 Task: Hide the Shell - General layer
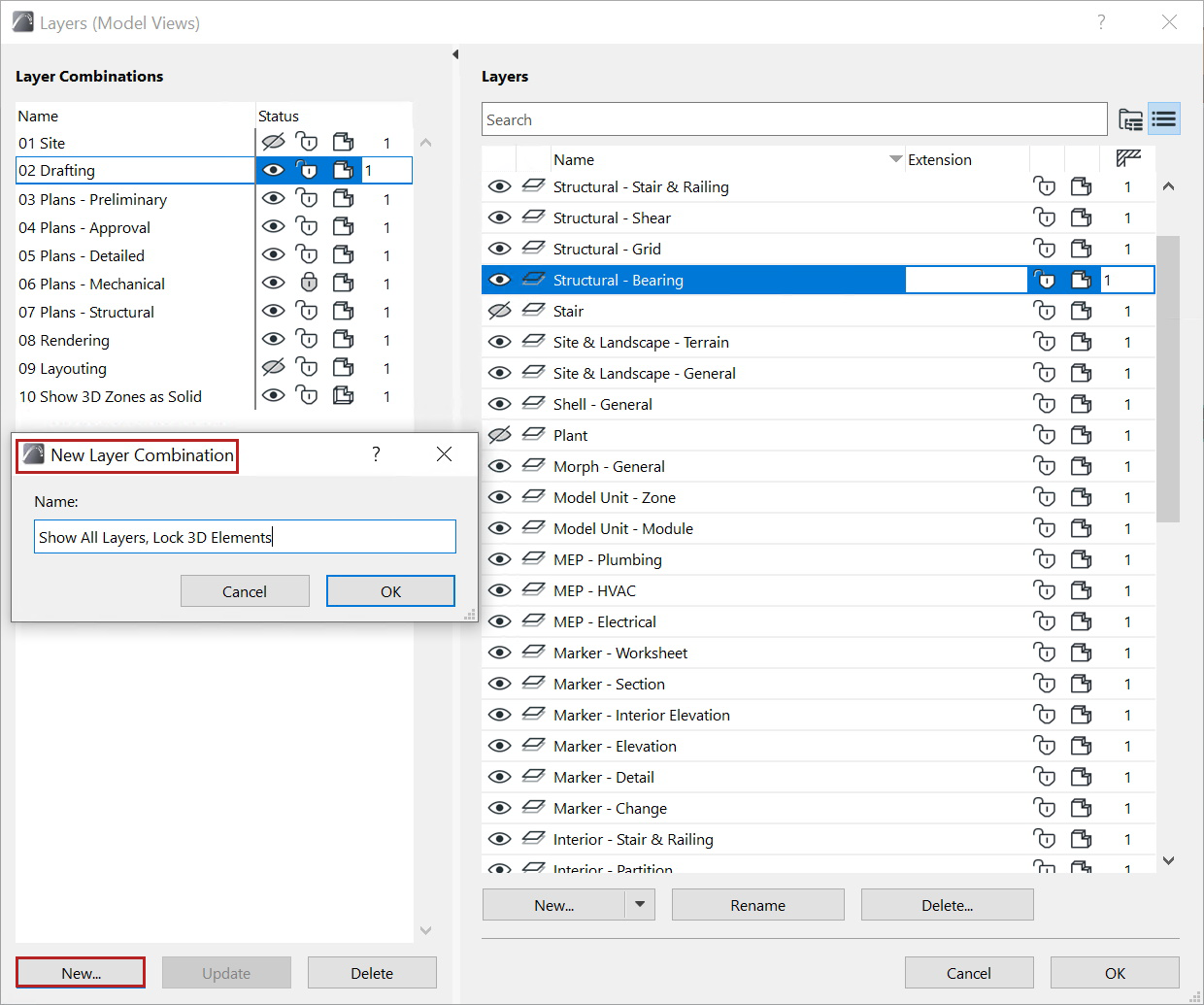(499, 404)
